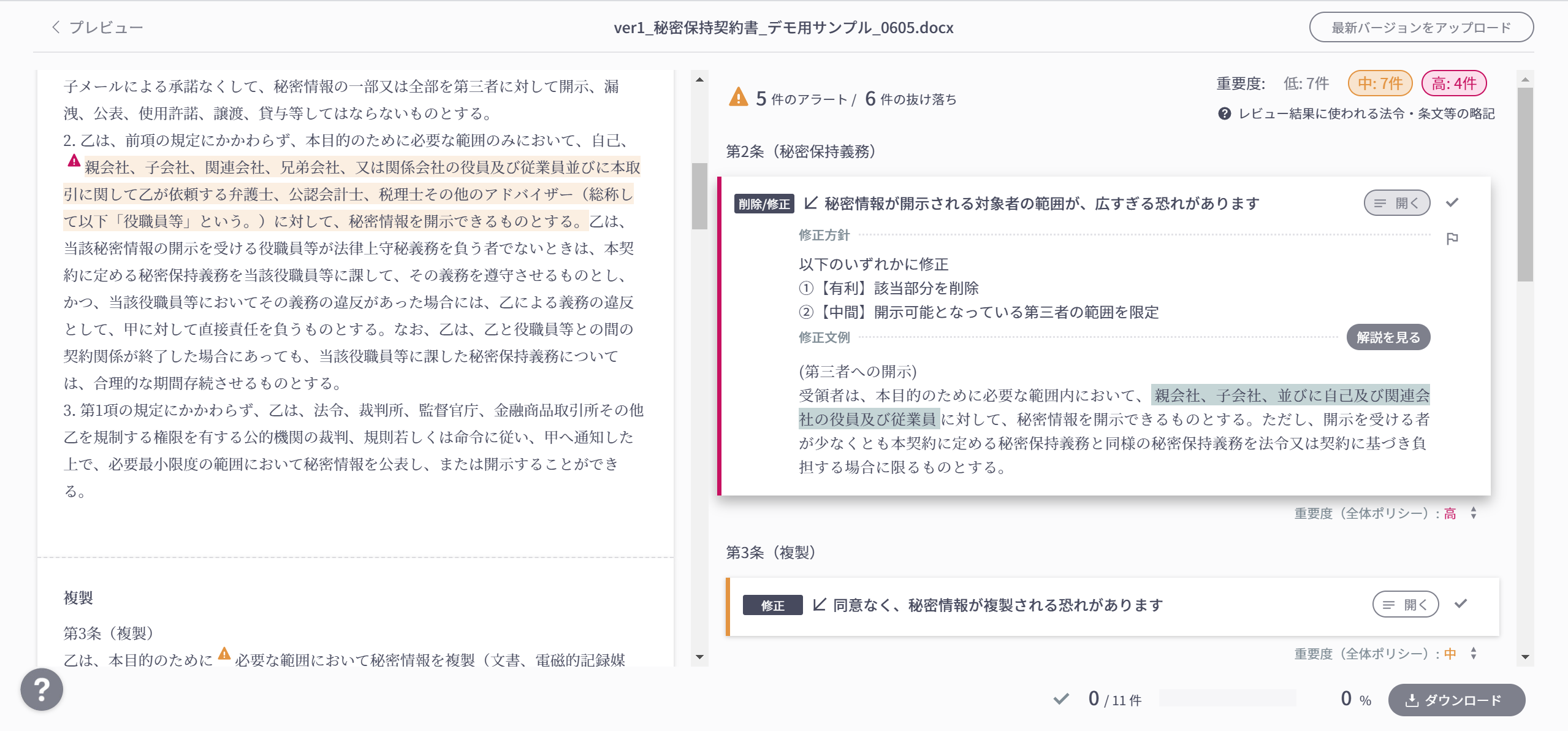This screenshot has width=1568, height=731.
Task: Click the red warning triangle in the contract text
Action: pyautogui.click(x=74, y=161)
